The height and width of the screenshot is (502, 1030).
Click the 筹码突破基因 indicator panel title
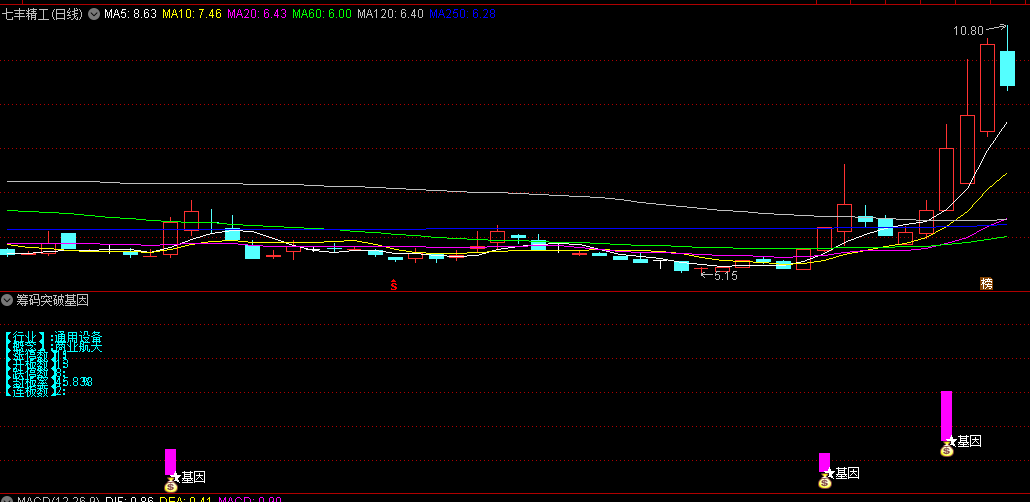tap(52, 300)
